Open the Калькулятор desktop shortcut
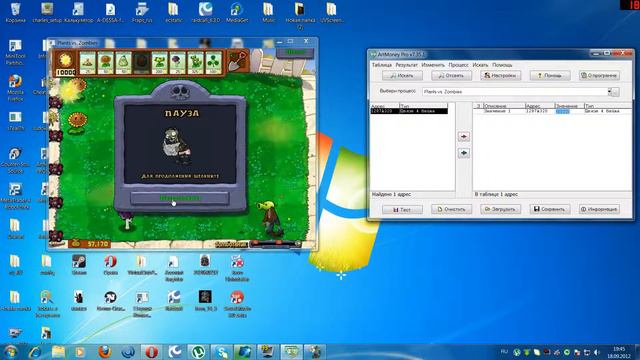 point(78,12)
